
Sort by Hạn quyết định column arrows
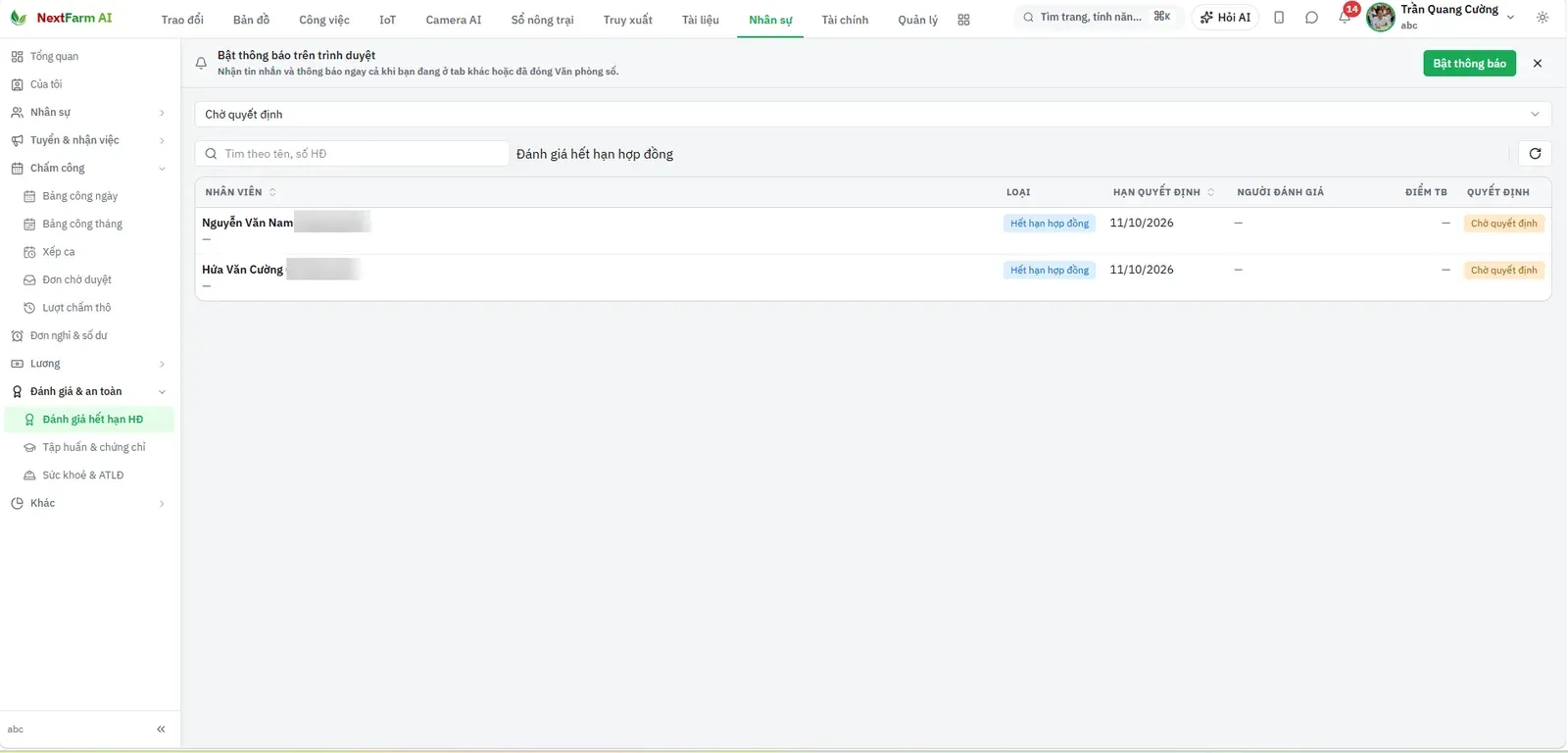click(1210, 192)
